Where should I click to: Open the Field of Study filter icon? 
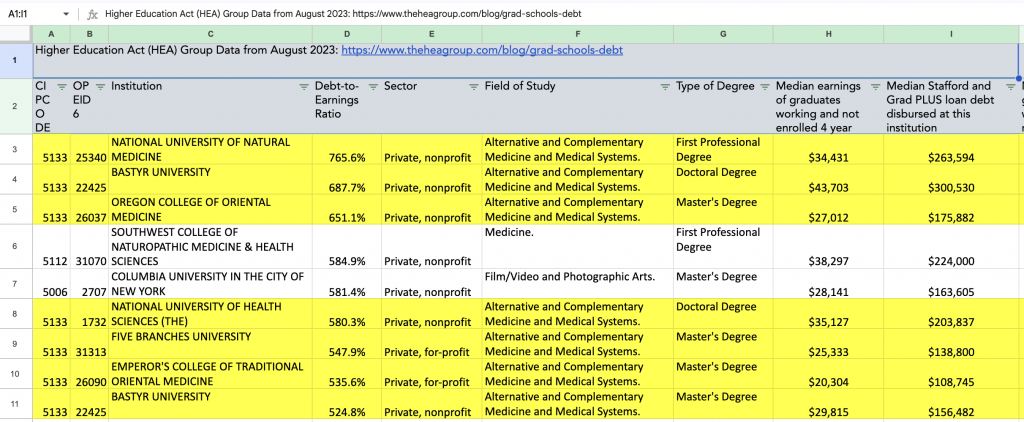click(665, 87)
